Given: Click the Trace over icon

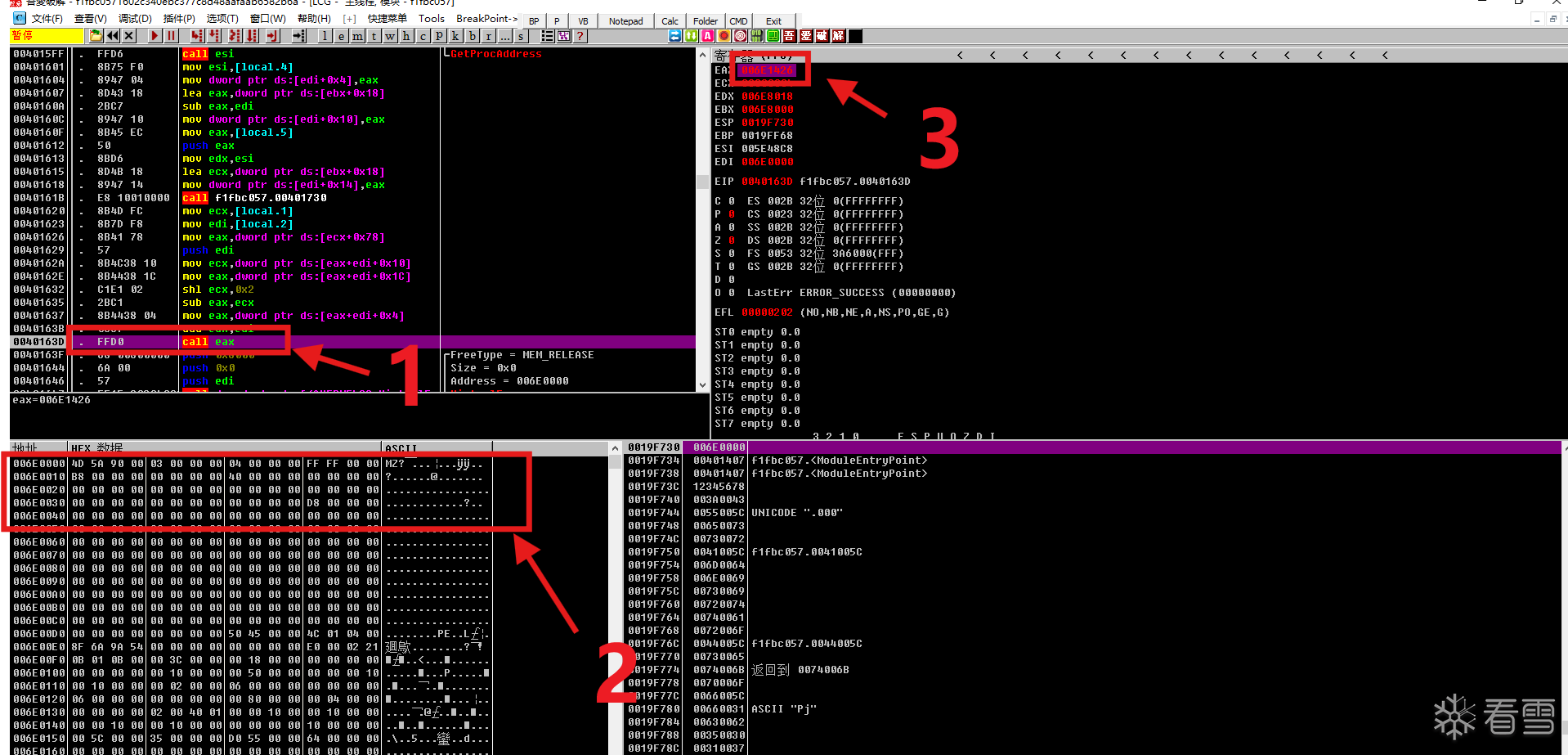Looking at the screenshot, I should click(x=252, y=36).
